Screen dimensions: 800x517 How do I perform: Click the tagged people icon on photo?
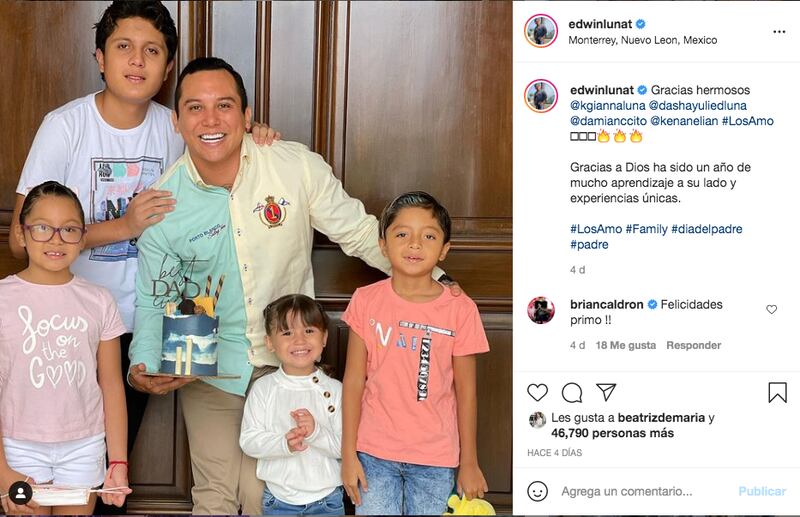click(20, 493)
